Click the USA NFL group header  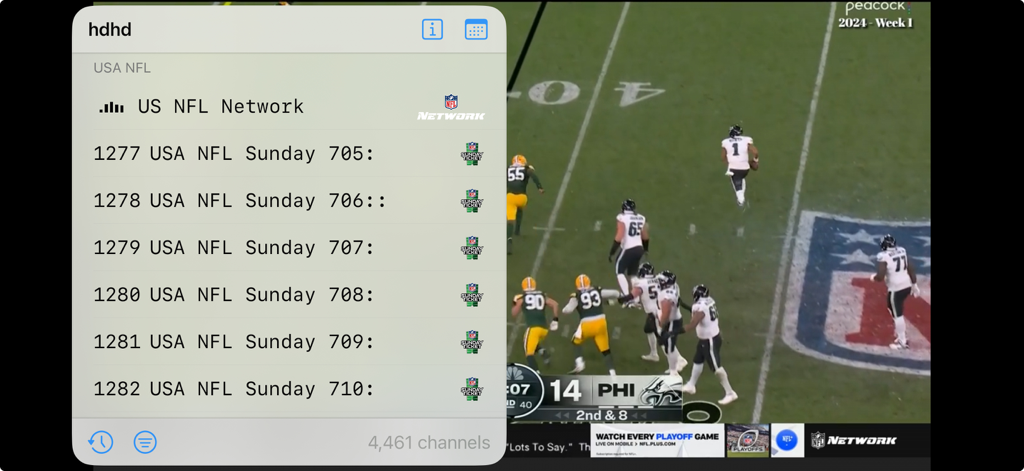(122, 68)
